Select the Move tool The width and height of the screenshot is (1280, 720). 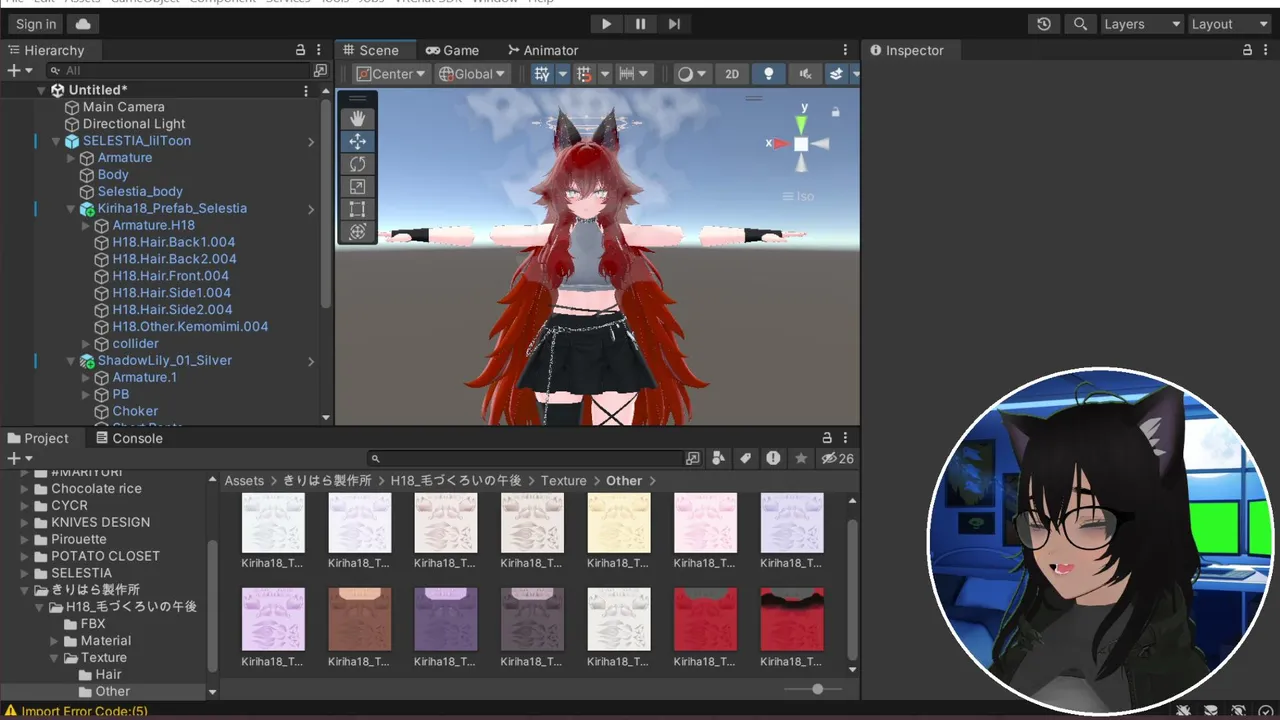click(357, 141)
